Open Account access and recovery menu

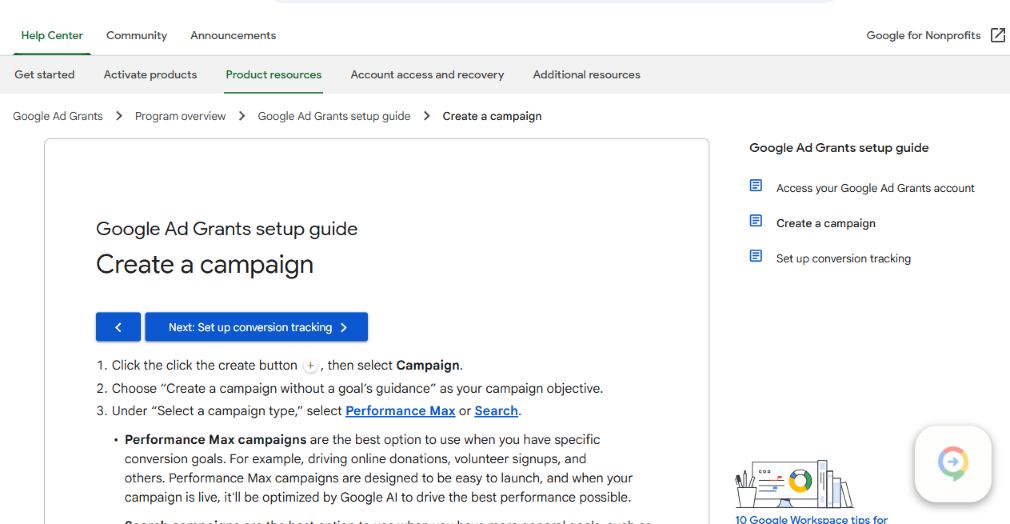[x=427, y=75]
